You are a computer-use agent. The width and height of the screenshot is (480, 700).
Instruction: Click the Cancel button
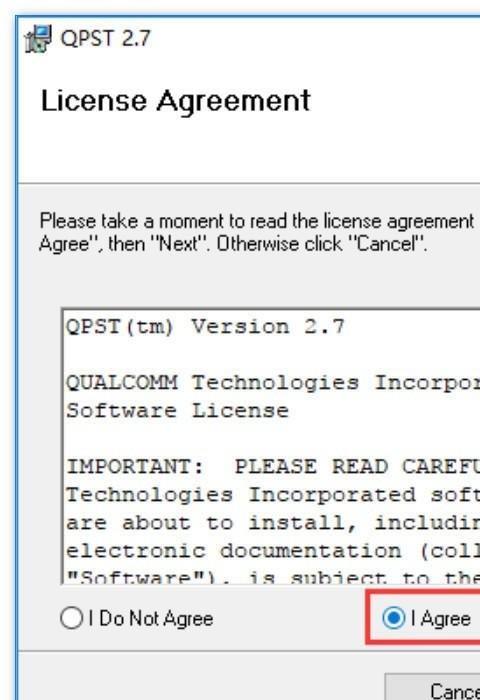pyautogui.click(x=455, y=691)
